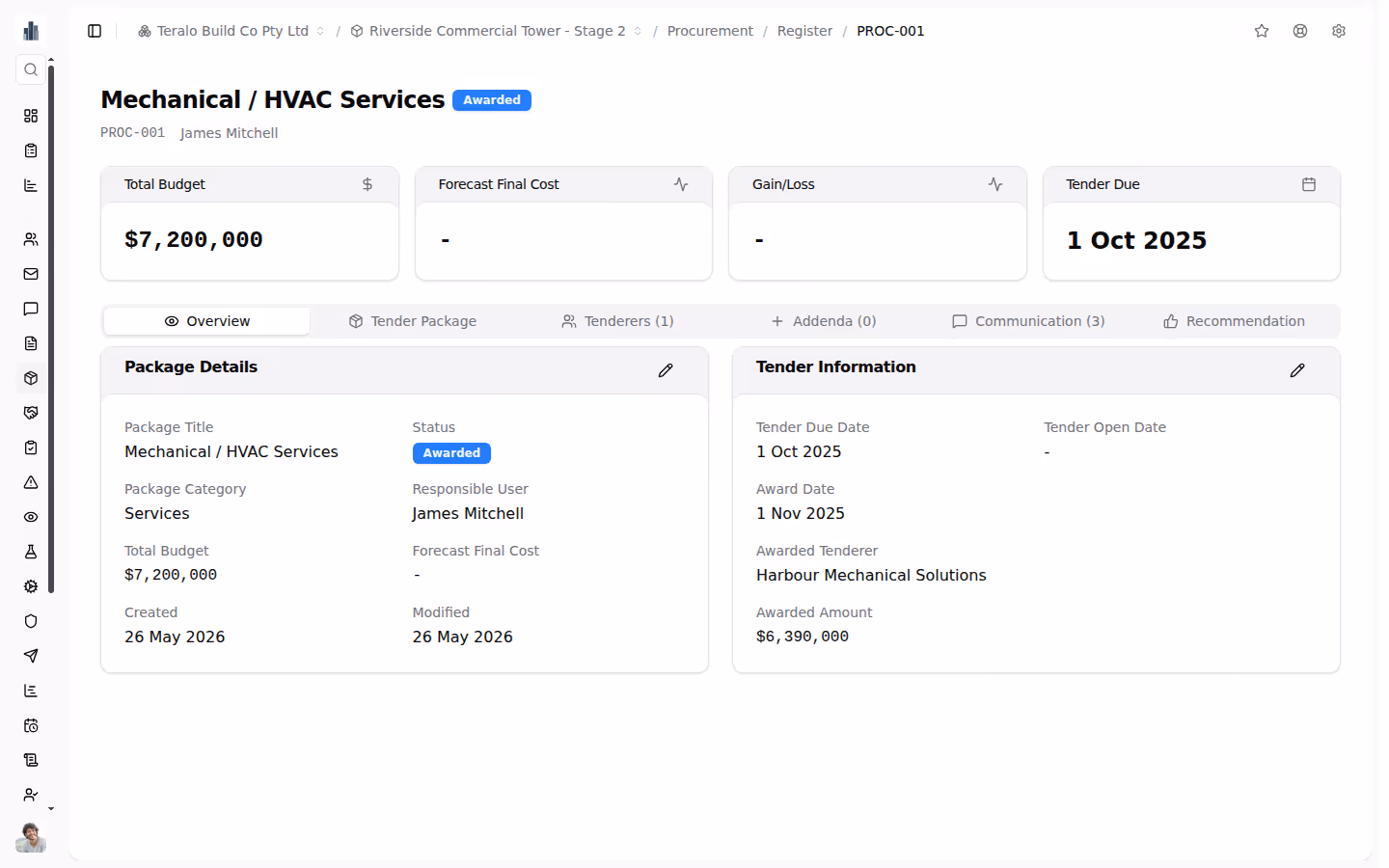The width and height of the screenshot is (1389, 868).
Task: Toggle the sidebar panel icon
Action: point(95,31)
